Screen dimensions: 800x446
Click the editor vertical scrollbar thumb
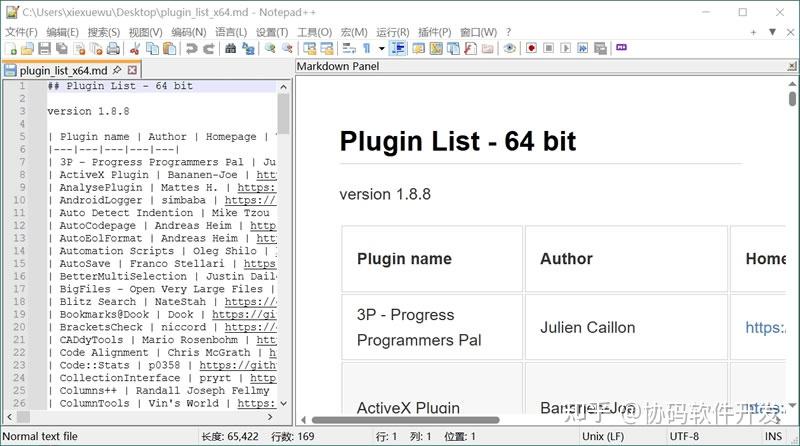click(284, 114)
